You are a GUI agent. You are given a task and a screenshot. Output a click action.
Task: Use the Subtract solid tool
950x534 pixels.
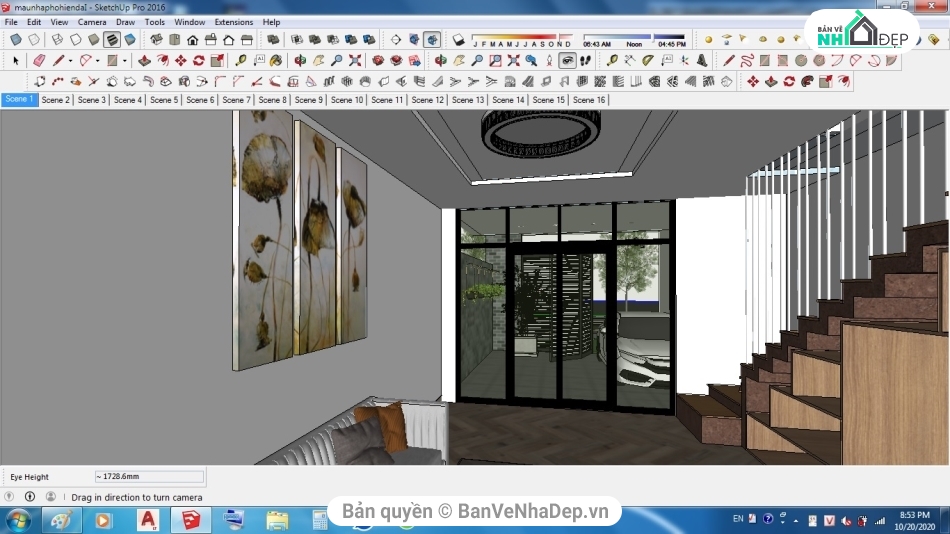coord(333,40)
